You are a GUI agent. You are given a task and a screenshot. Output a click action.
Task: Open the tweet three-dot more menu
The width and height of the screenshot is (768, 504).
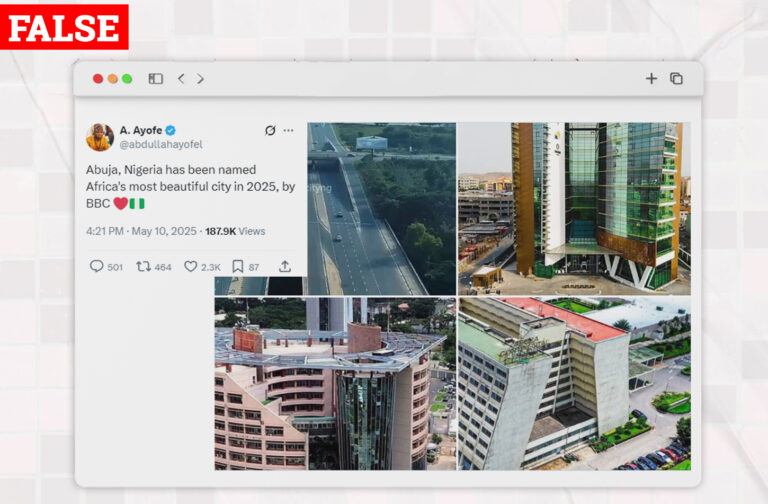[x=288, y=130]
